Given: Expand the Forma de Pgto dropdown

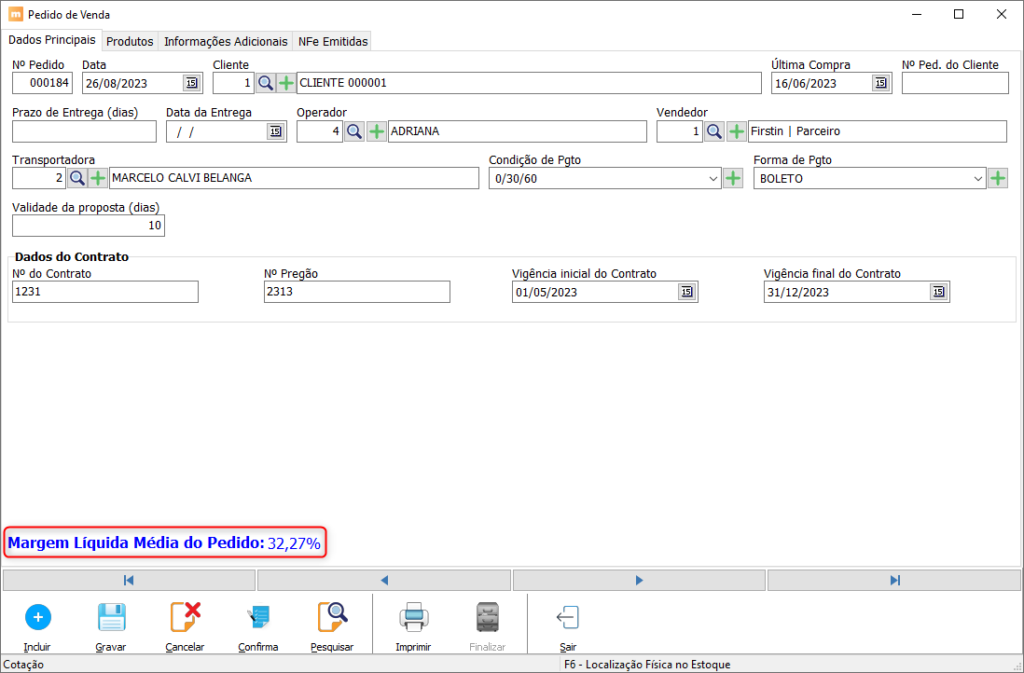Looking at the screenshot, I should pos(978,179).
